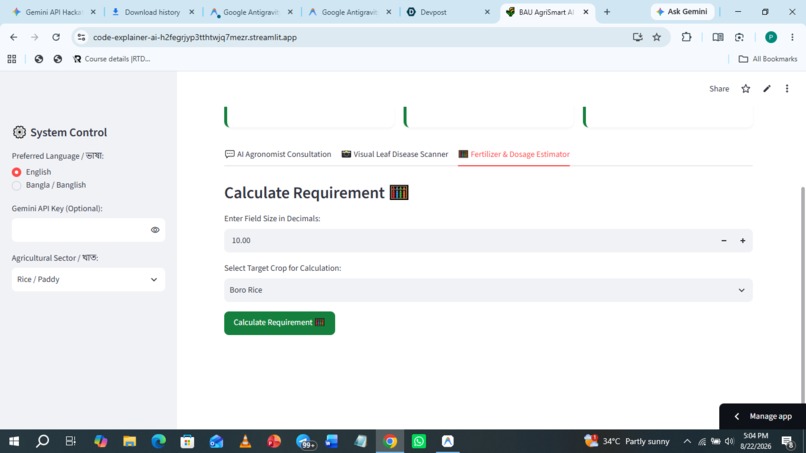Reload the page with refresh icon
The height and width of the screenshot is (453, 806).
tap(56, 37)
